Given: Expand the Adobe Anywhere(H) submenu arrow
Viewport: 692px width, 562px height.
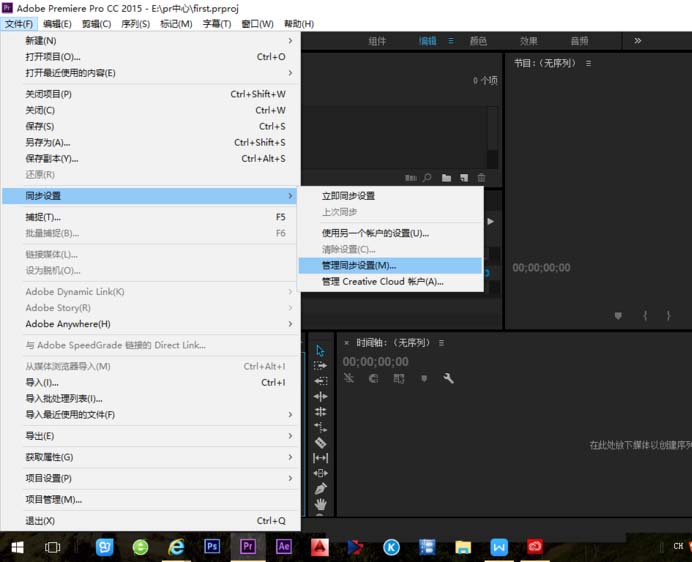Looking at the screenshot, I should [x=290, y=324].
